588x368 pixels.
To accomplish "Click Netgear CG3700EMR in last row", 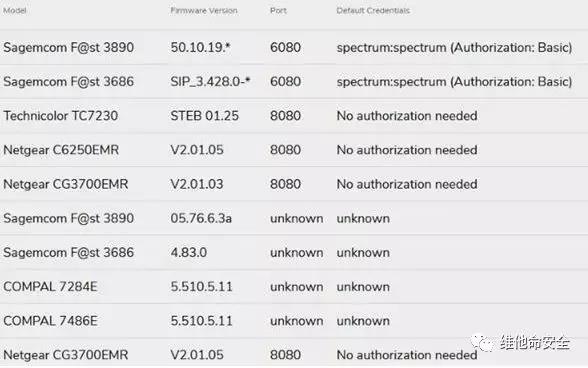I will click(66, 354).
